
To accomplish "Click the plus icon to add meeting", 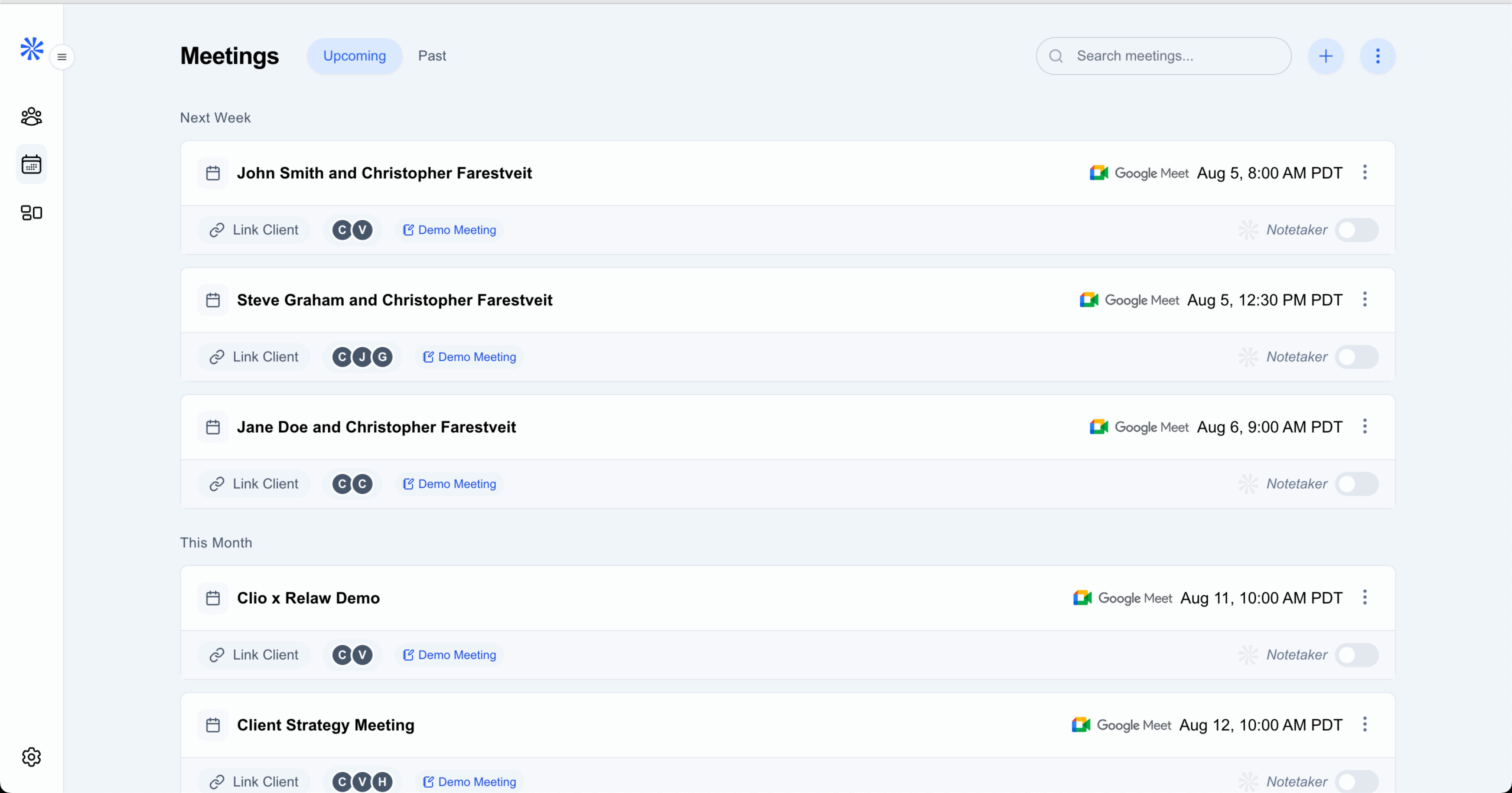I will (1325, 56).
